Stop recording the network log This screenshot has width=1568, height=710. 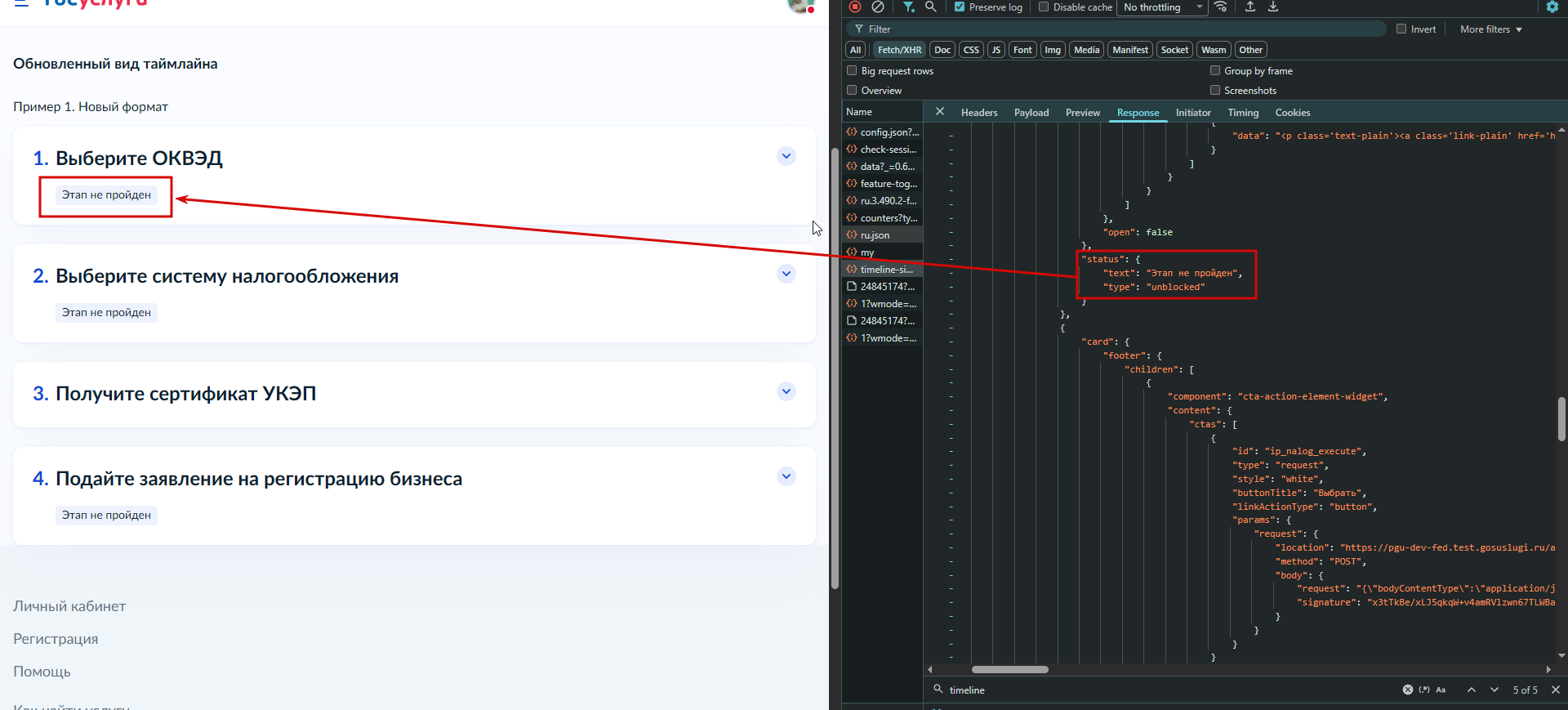[x=855, y=7]
